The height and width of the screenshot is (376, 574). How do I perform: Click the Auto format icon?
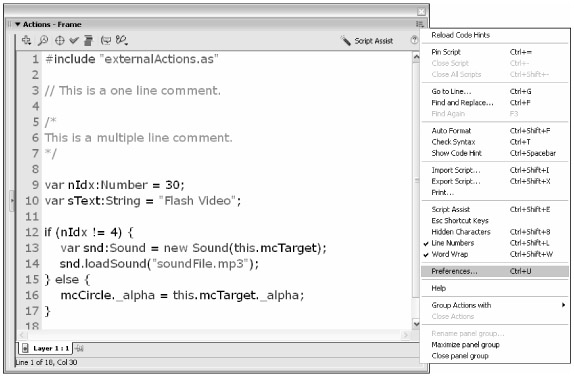point(88,40)
